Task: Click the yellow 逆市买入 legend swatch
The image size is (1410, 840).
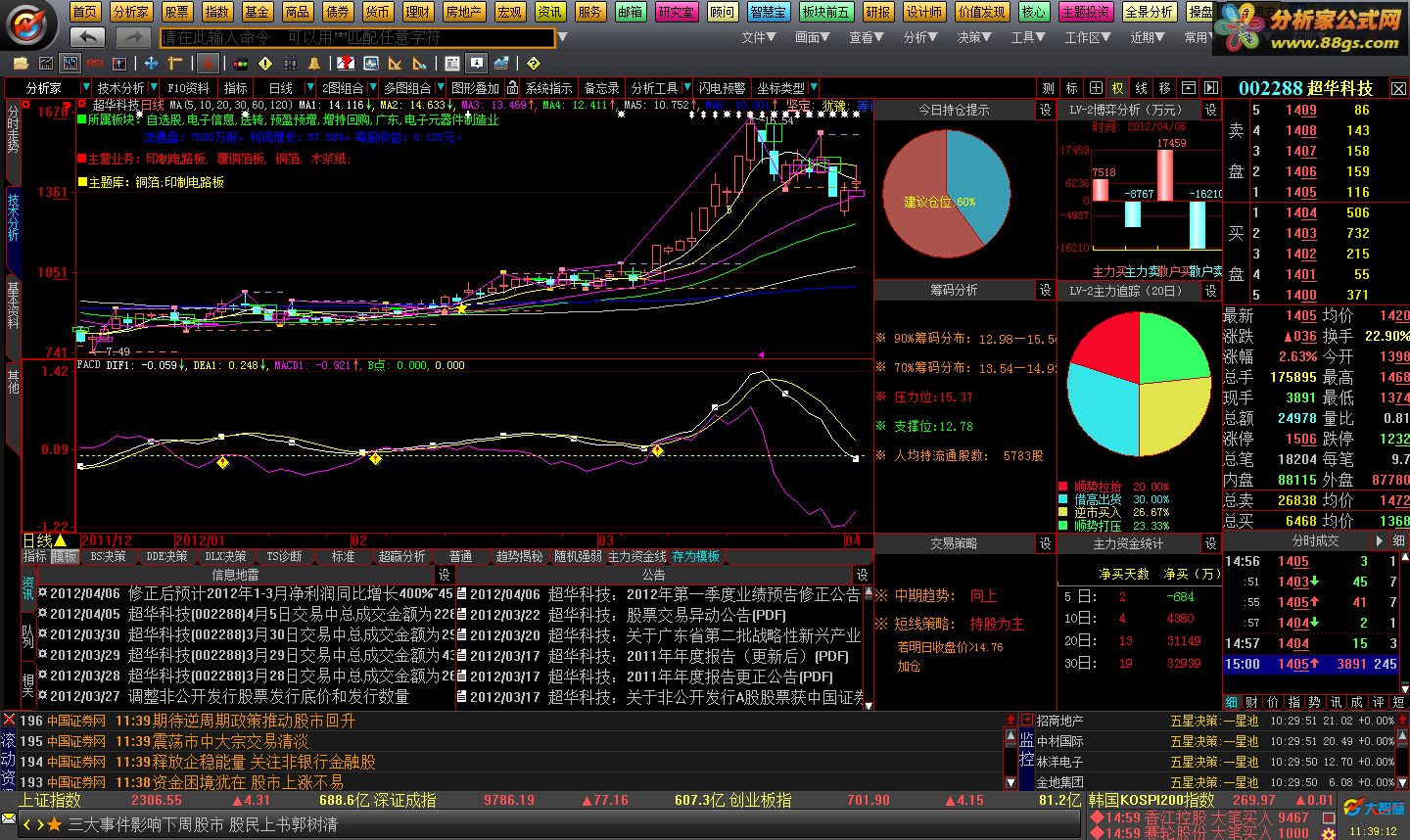Action: click(x=1063, y=512)
